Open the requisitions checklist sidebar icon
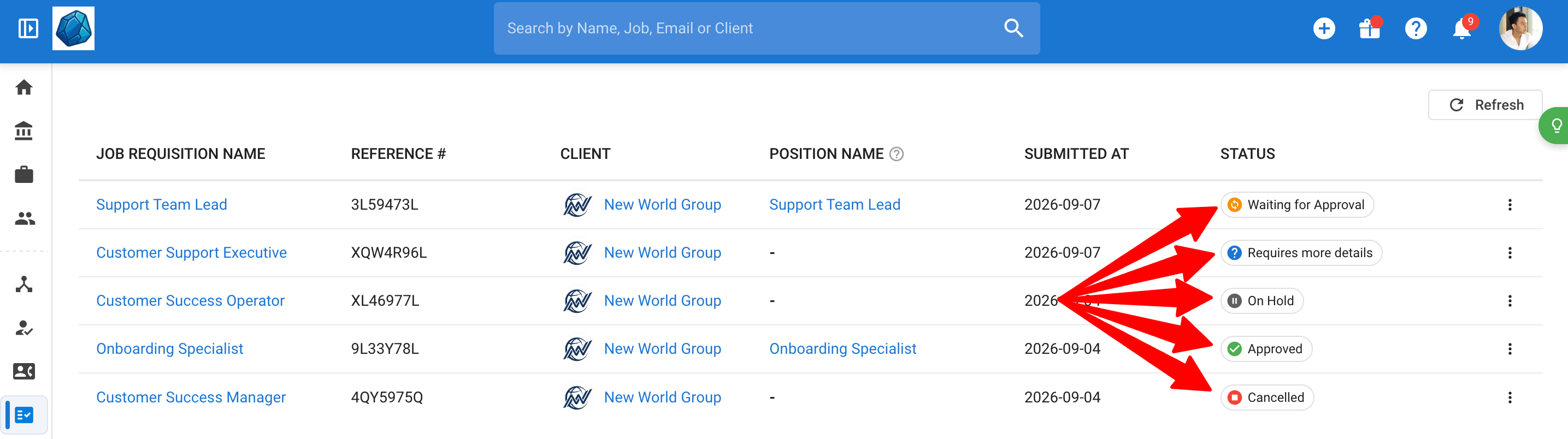This screenshot has width=1568, height=439. pos(25,416)
